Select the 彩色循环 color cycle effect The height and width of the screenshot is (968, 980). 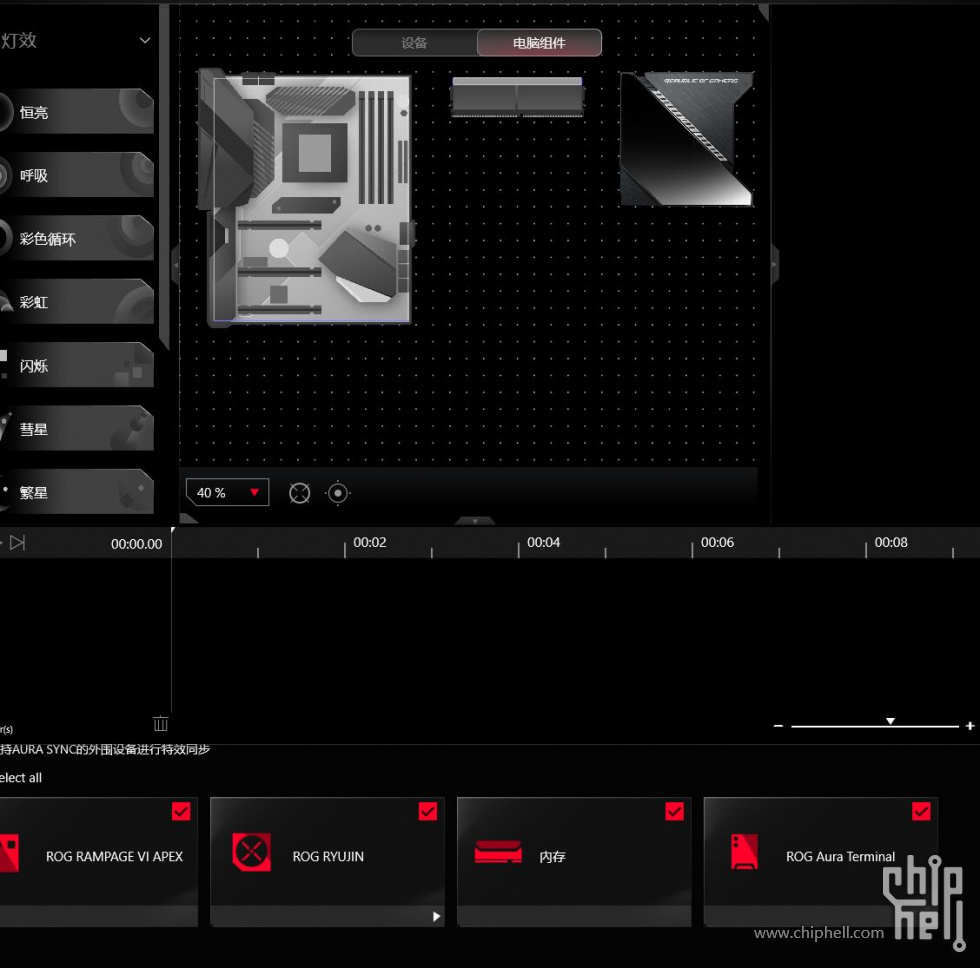tap(77, 238)
